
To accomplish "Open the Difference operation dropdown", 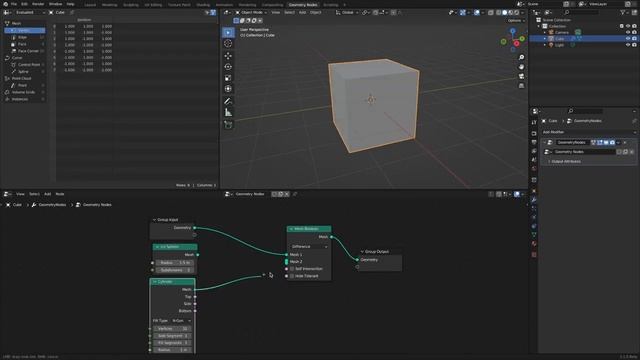I will pos(309,247).
